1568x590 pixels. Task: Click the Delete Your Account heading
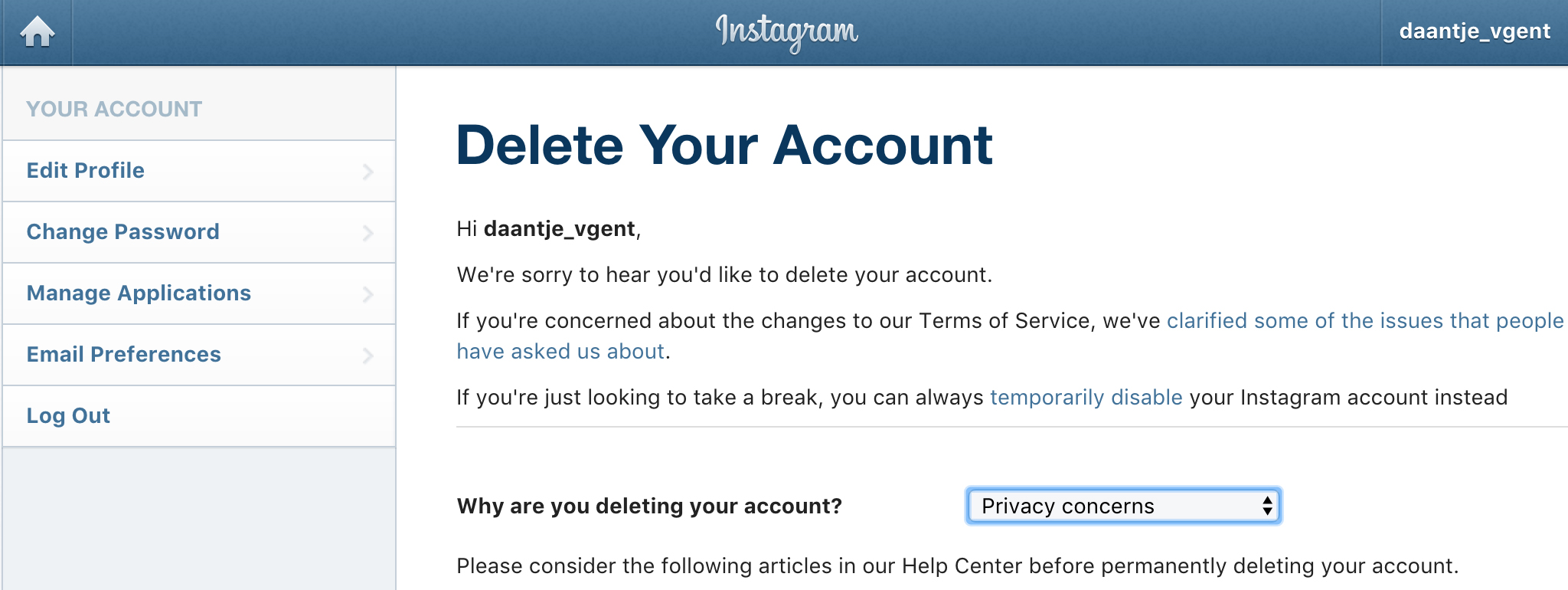(x=724, y=145)
